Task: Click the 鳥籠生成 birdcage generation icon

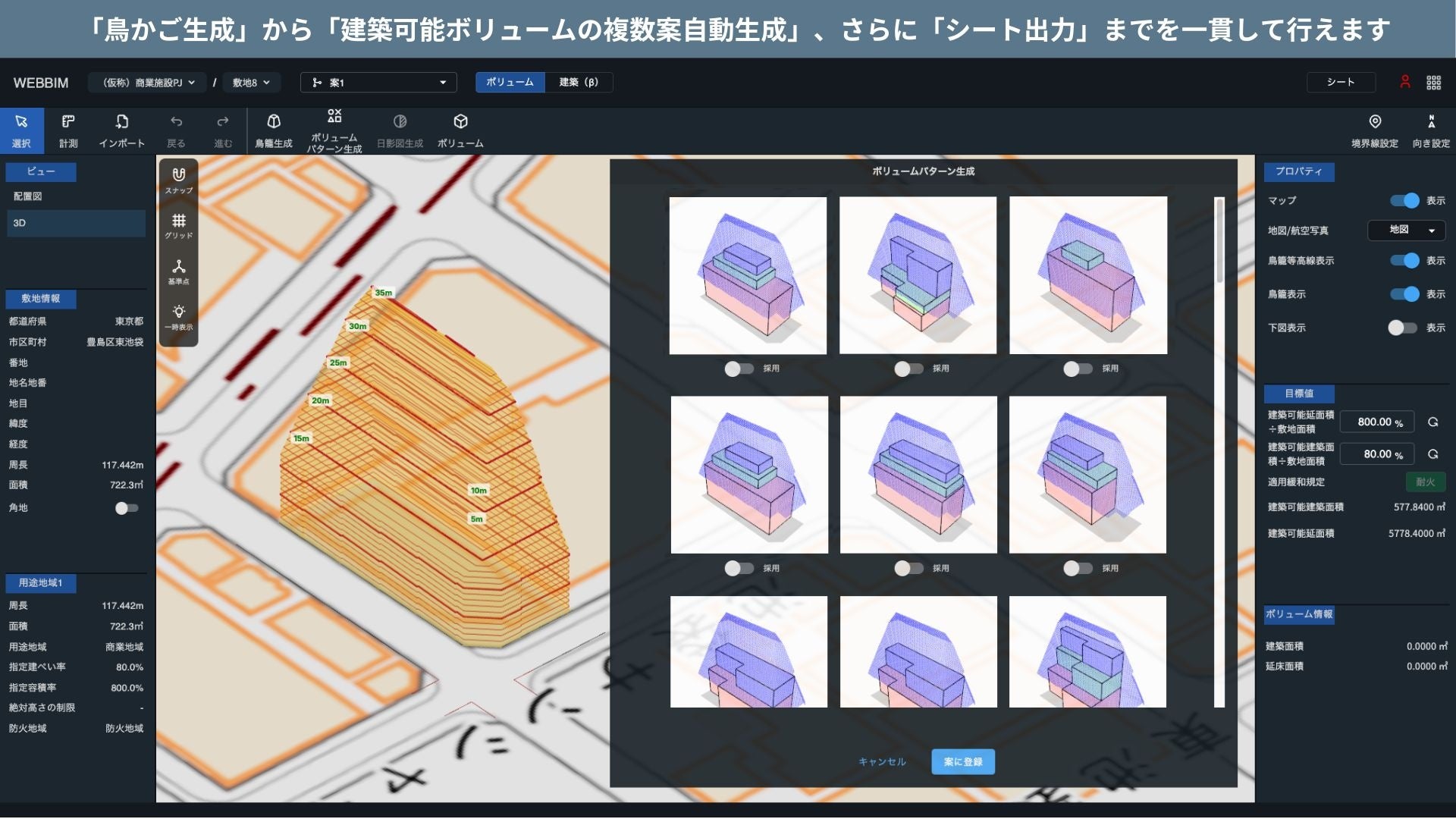Action: [274, 122]
